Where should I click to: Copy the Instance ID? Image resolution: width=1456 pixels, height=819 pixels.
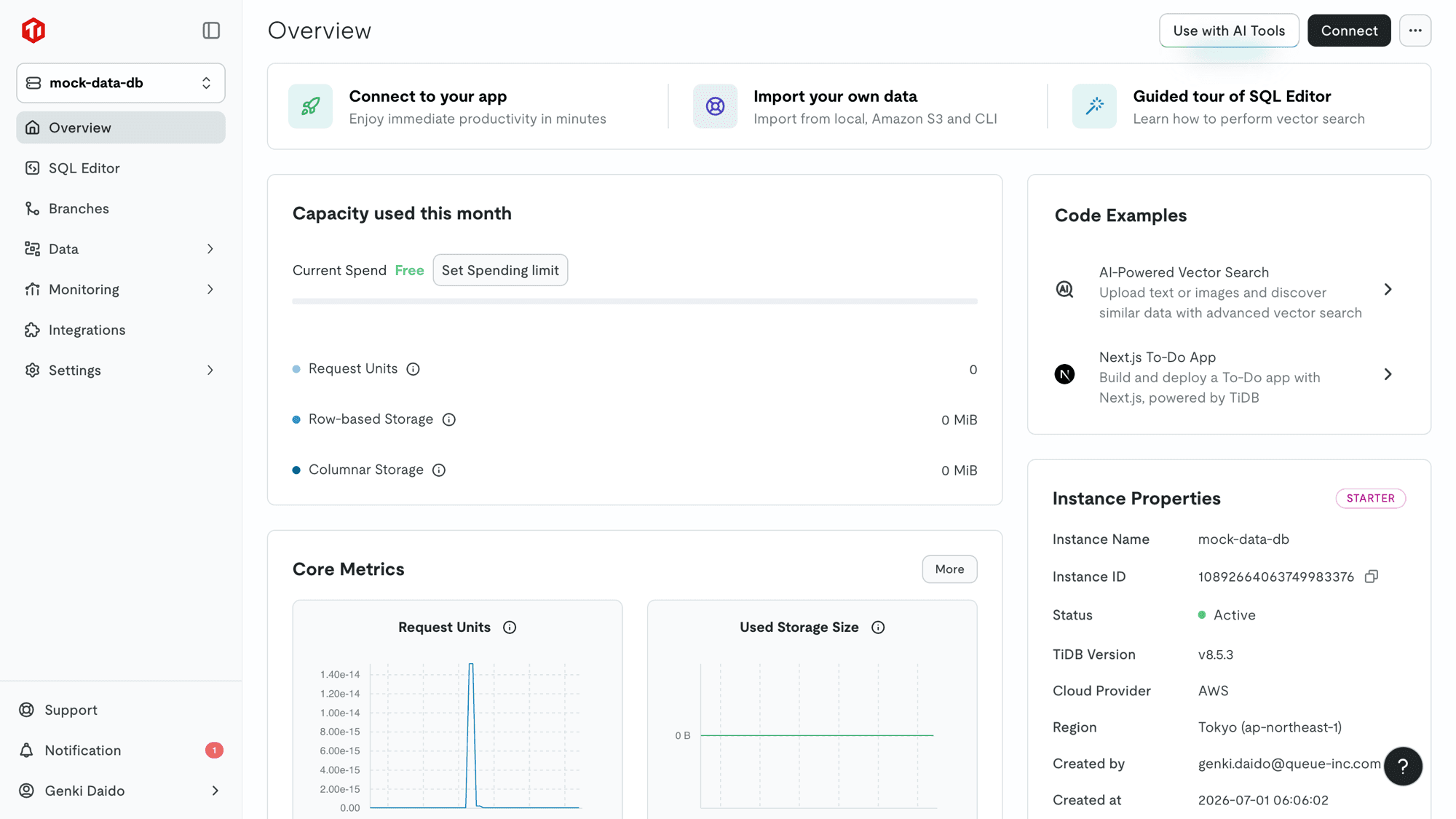point(1372,577)
